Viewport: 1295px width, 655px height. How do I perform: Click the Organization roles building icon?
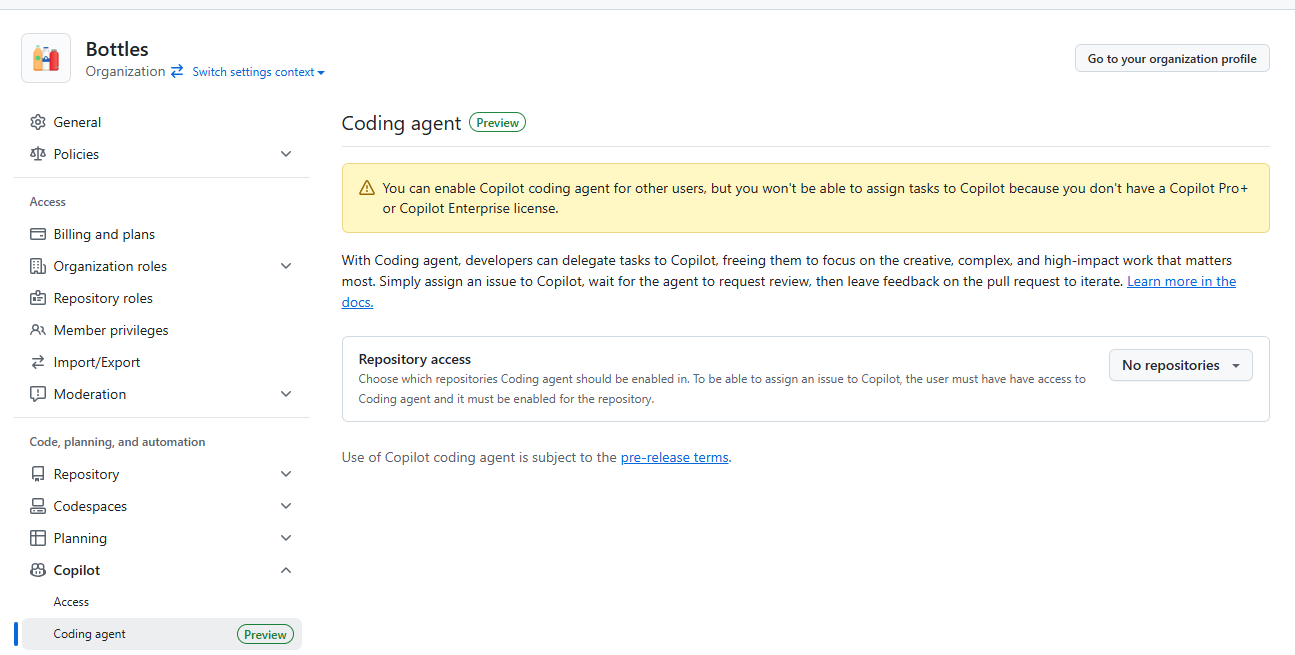pyautogui.click(x=38, y=266)
